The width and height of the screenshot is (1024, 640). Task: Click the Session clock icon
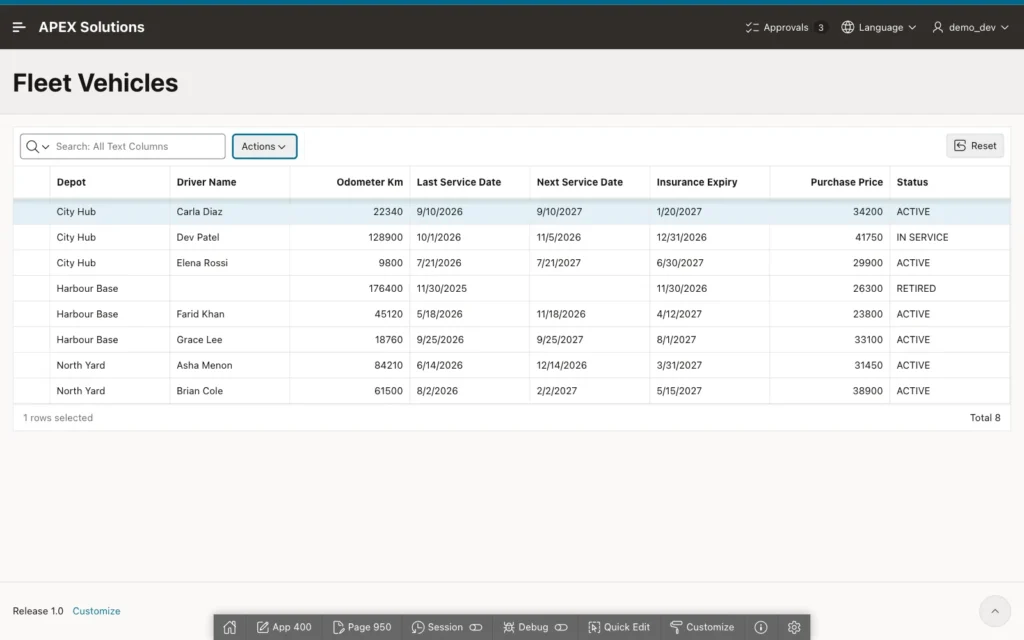tap(418, 627)
